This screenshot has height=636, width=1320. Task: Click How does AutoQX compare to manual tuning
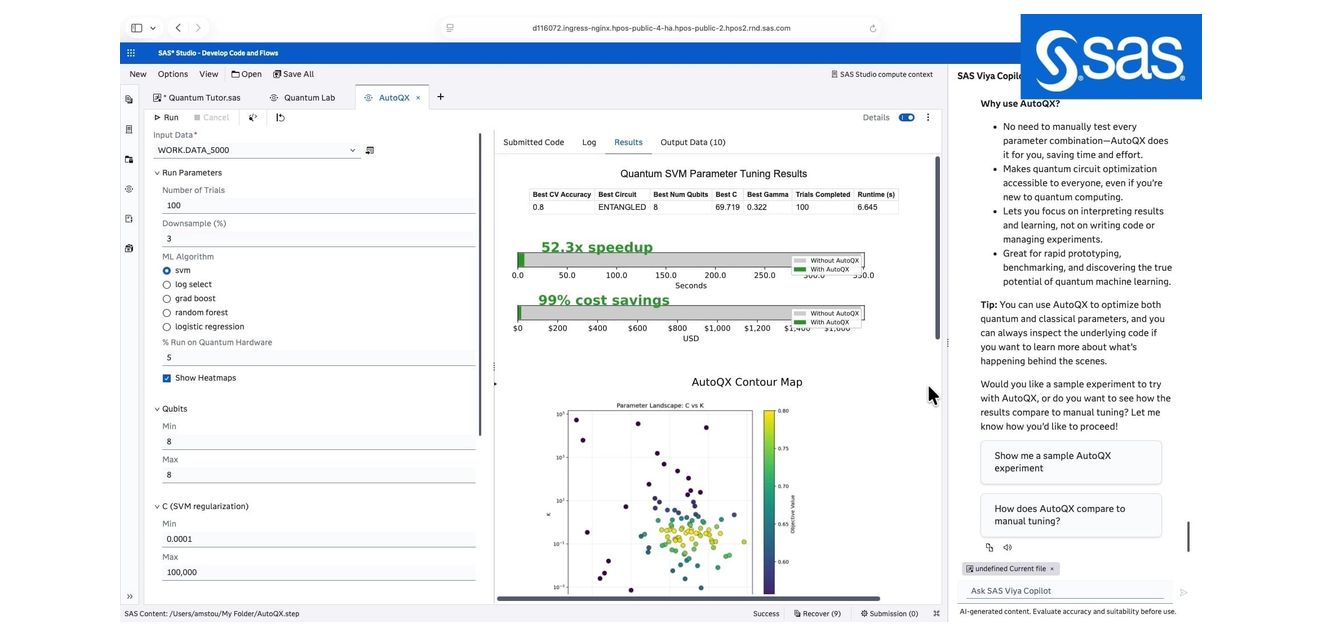[x=1071, y=515]
